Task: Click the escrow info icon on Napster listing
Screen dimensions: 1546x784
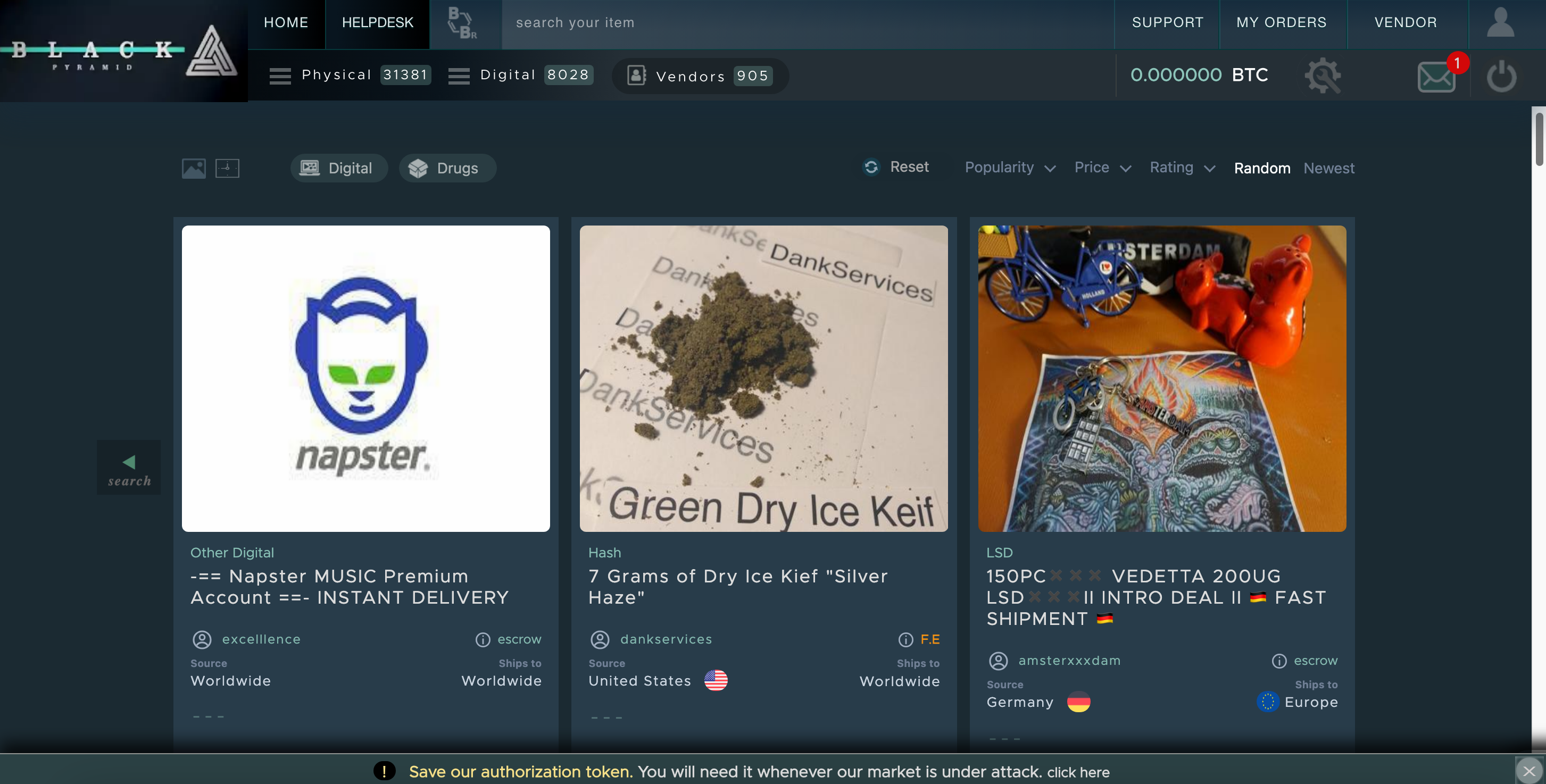Action: tap(484, 639)
